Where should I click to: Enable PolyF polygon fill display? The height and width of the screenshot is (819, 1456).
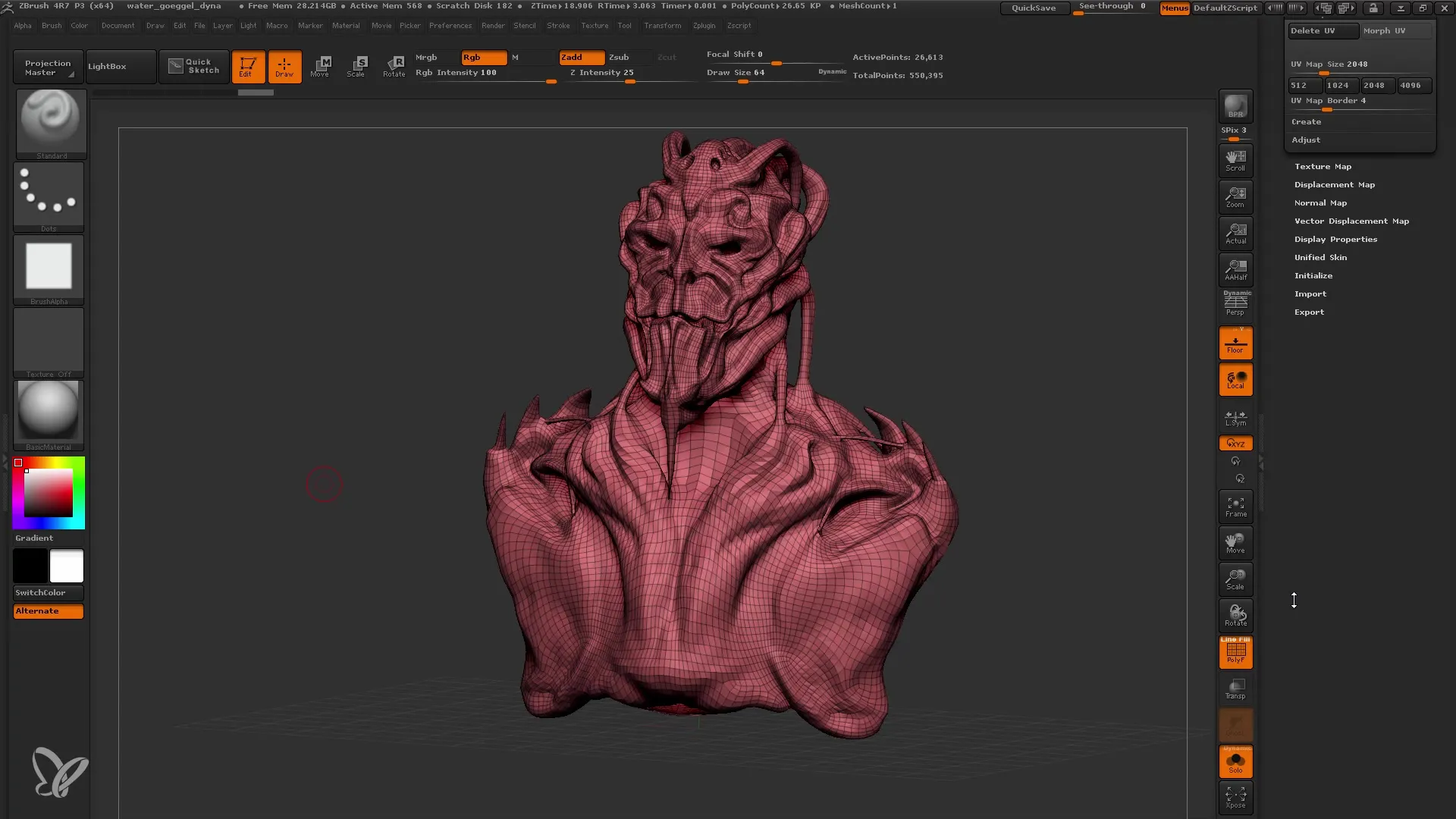(x=1236, y=652)
